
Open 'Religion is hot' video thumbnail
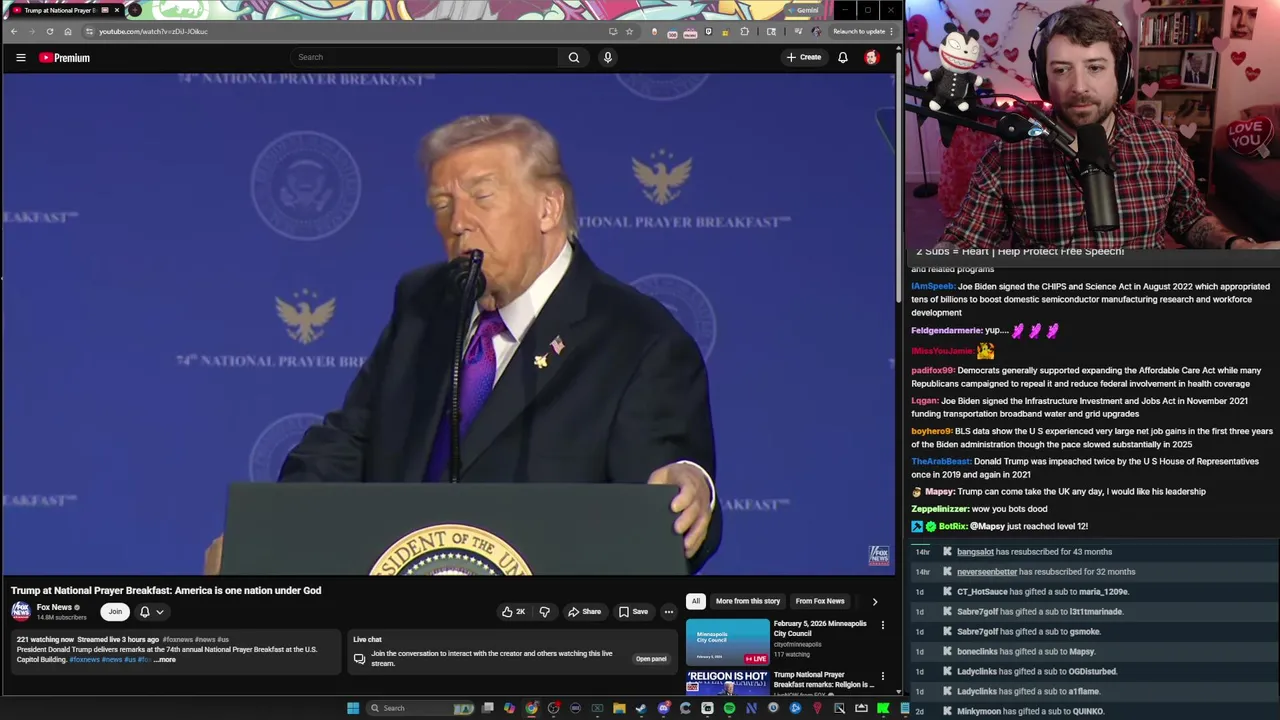(727, 683)
